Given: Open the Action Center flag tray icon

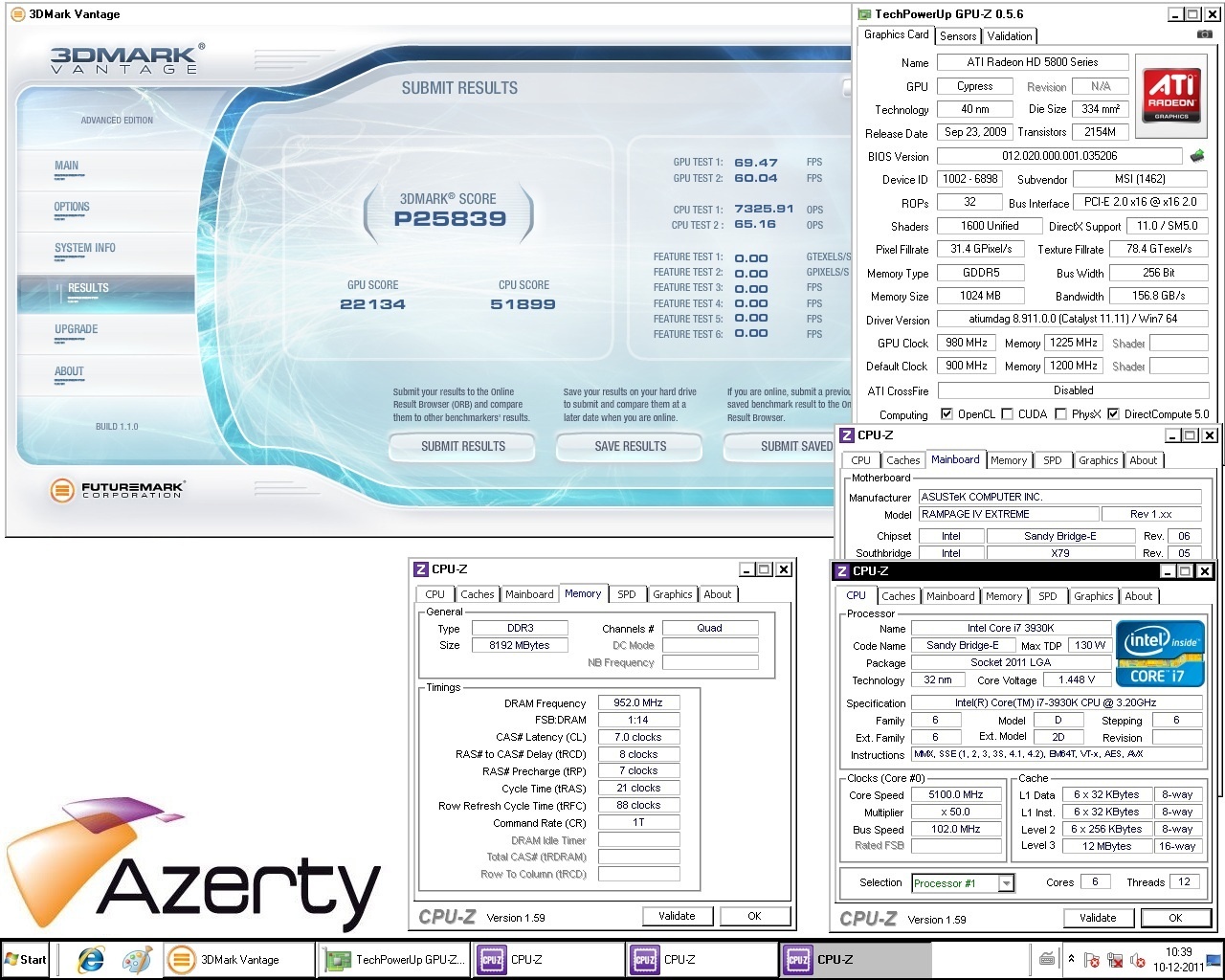Looking at the screenshot, I should point(1091,960).
